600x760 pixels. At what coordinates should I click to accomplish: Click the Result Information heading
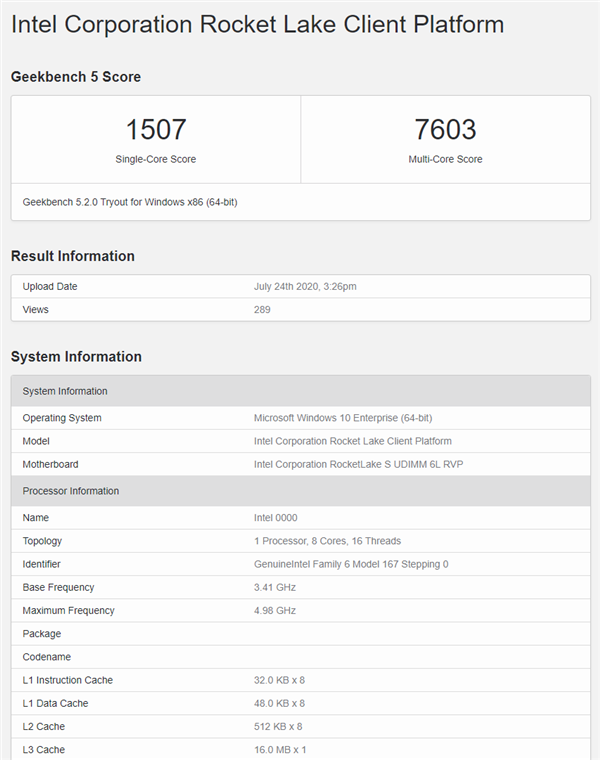[73, 256]
